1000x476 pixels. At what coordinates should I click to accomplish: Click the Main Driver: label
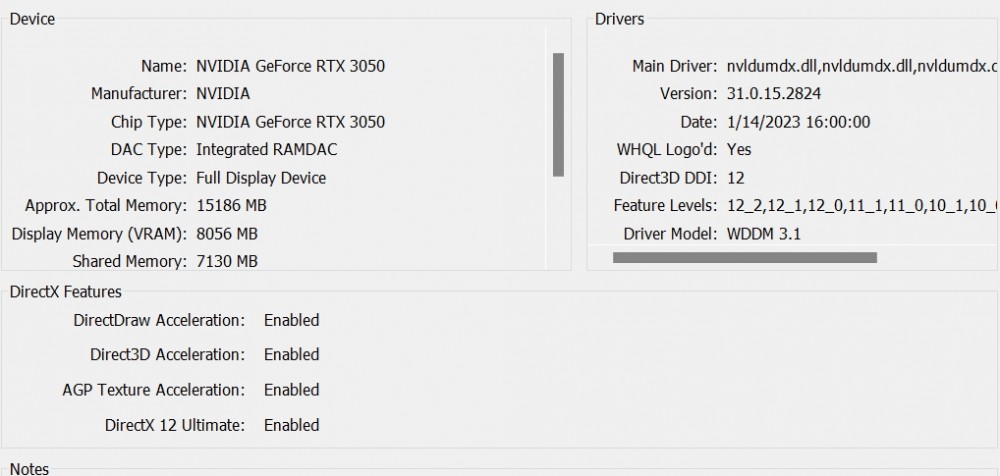(675, 66)
